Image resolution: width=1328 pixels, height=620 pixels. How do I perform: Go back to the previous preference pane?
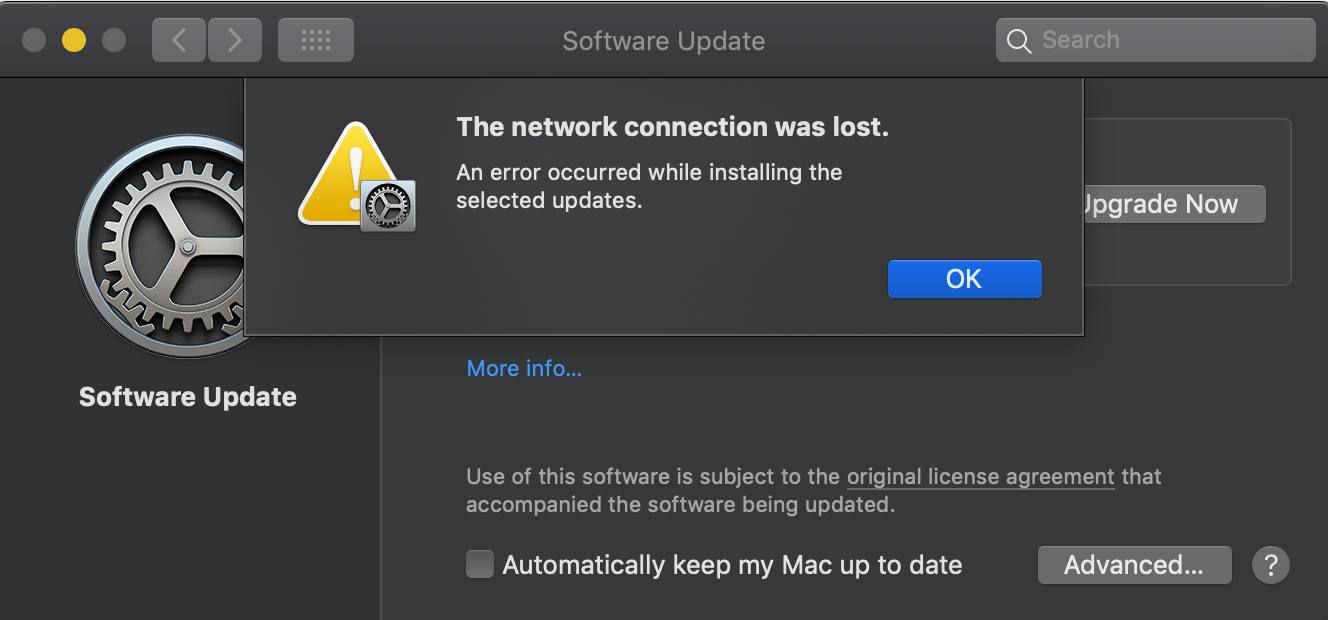pyautogui.click(x=179, y=40)
